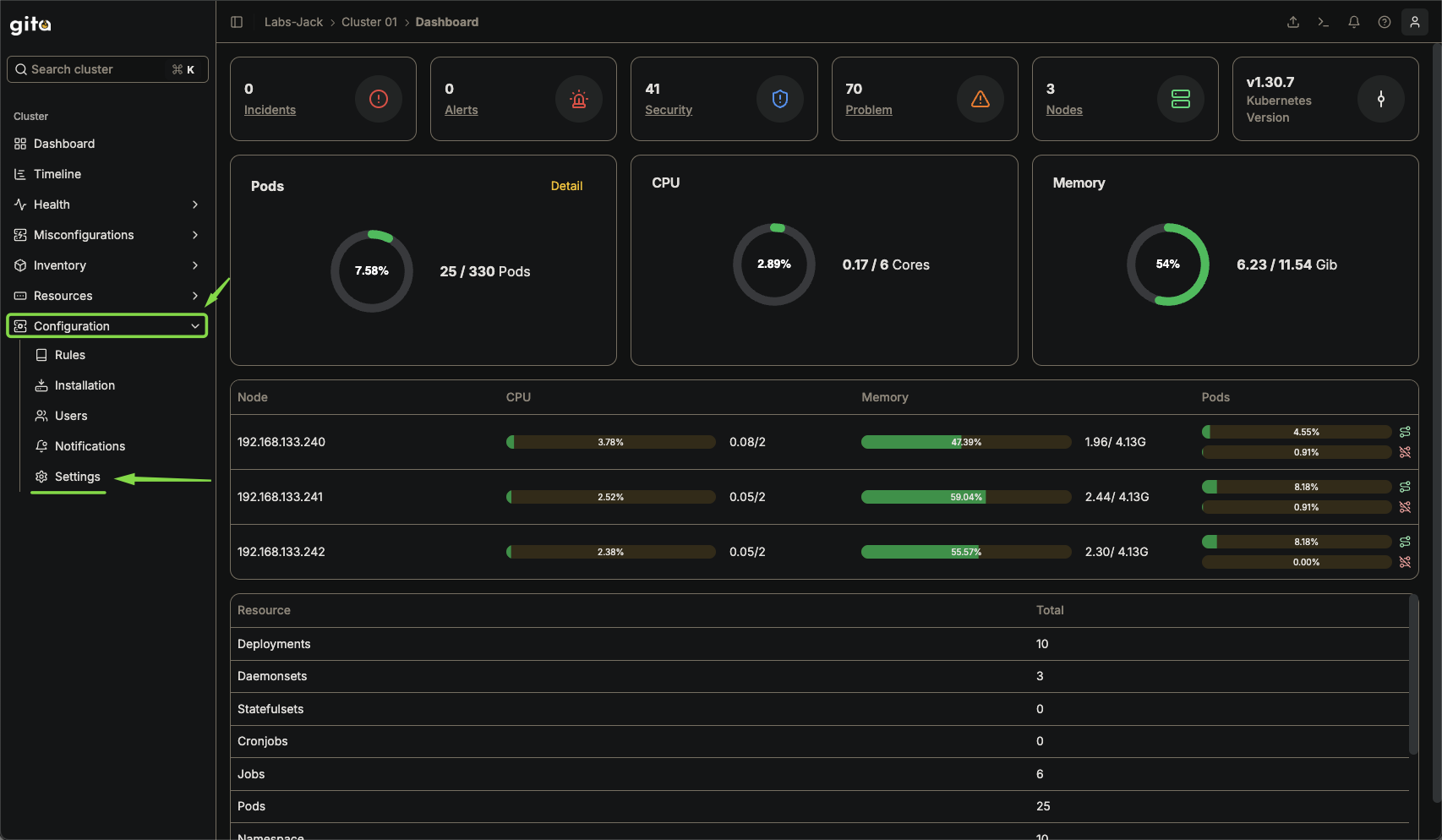This screenshot has width=1442, height=840.
Task: Open the Problem link
Action: [869, 110]
